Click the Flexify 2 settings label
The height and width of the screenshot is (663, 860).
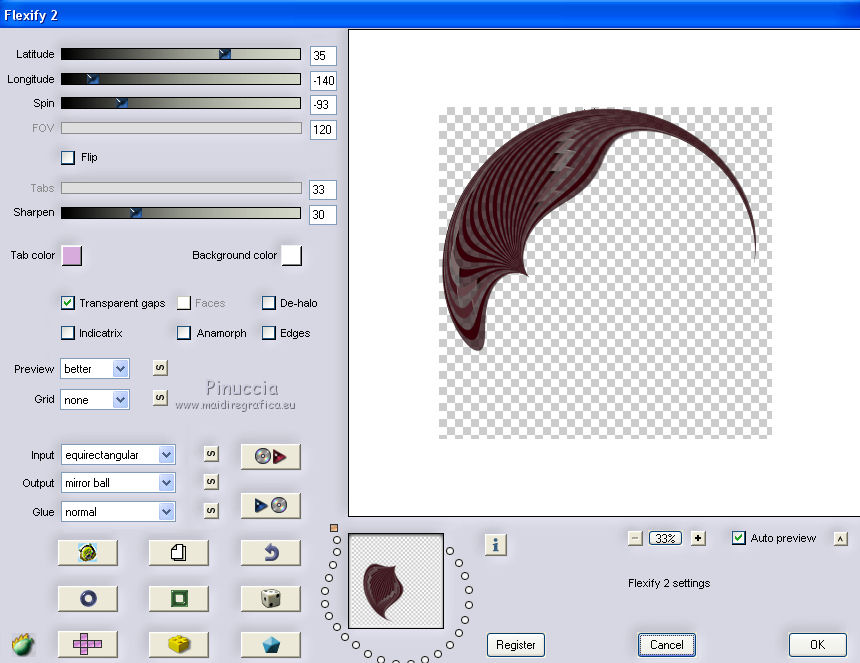click(669, 583)
